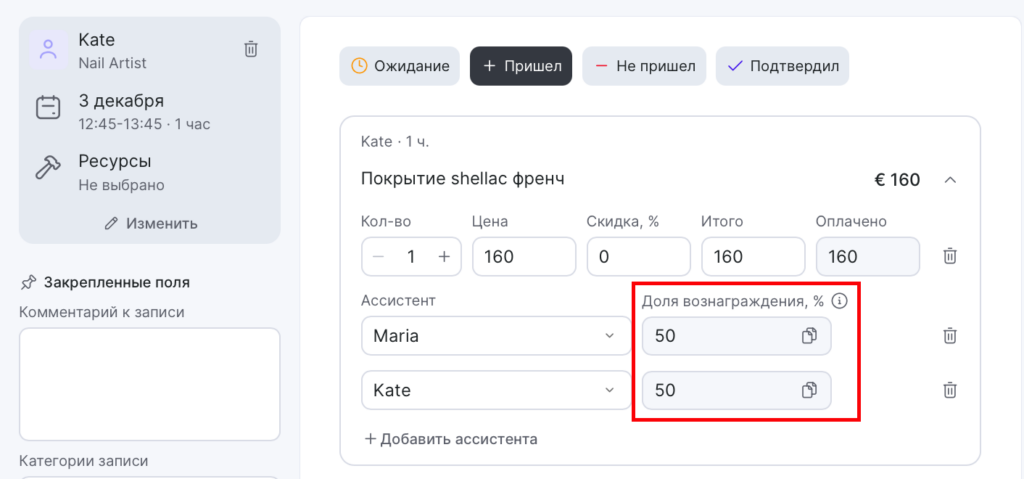Viewport: 1024px width, 479px height.
Task: Open the Kate assistant dropdown
Action: click(x=490, y=390)
